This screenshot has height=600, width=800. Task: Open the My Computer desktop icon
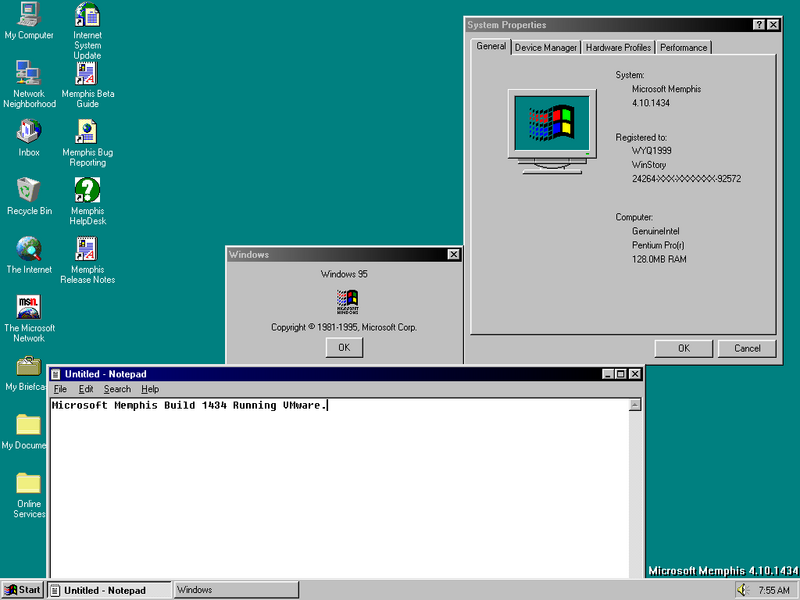pos(29,16)
